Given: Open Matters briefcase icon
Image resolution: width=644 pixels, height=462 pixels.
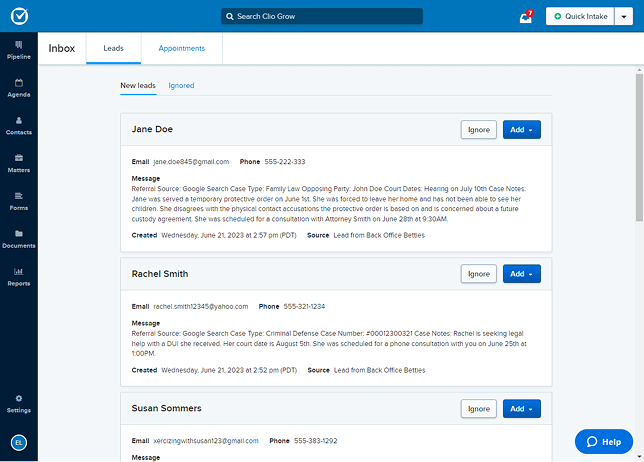Looking at the screenshot, I should pos(19,158).
